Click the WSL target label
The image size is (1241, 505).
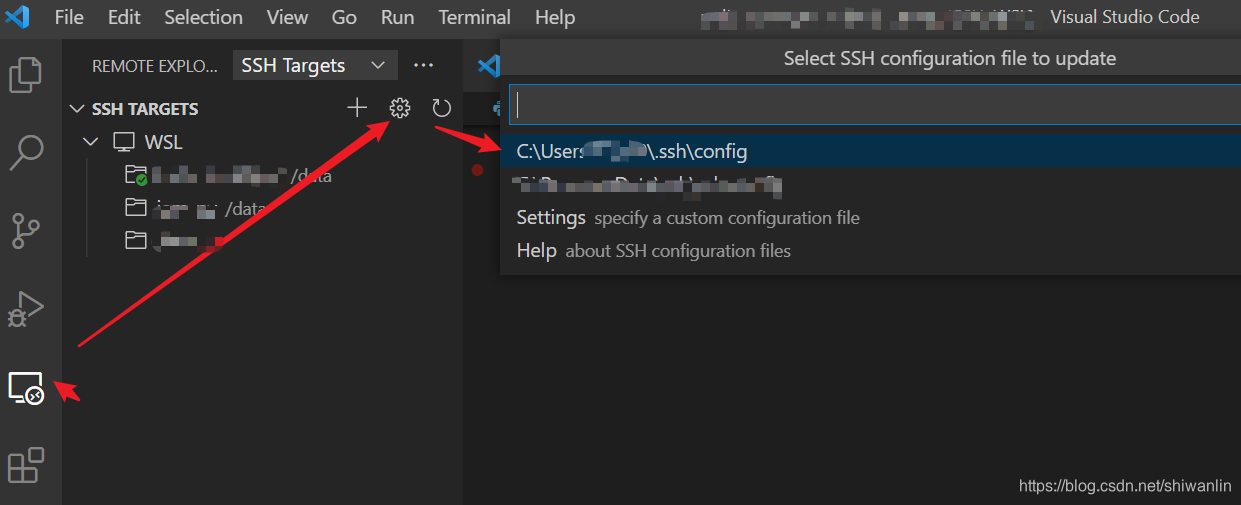point(164,142)
